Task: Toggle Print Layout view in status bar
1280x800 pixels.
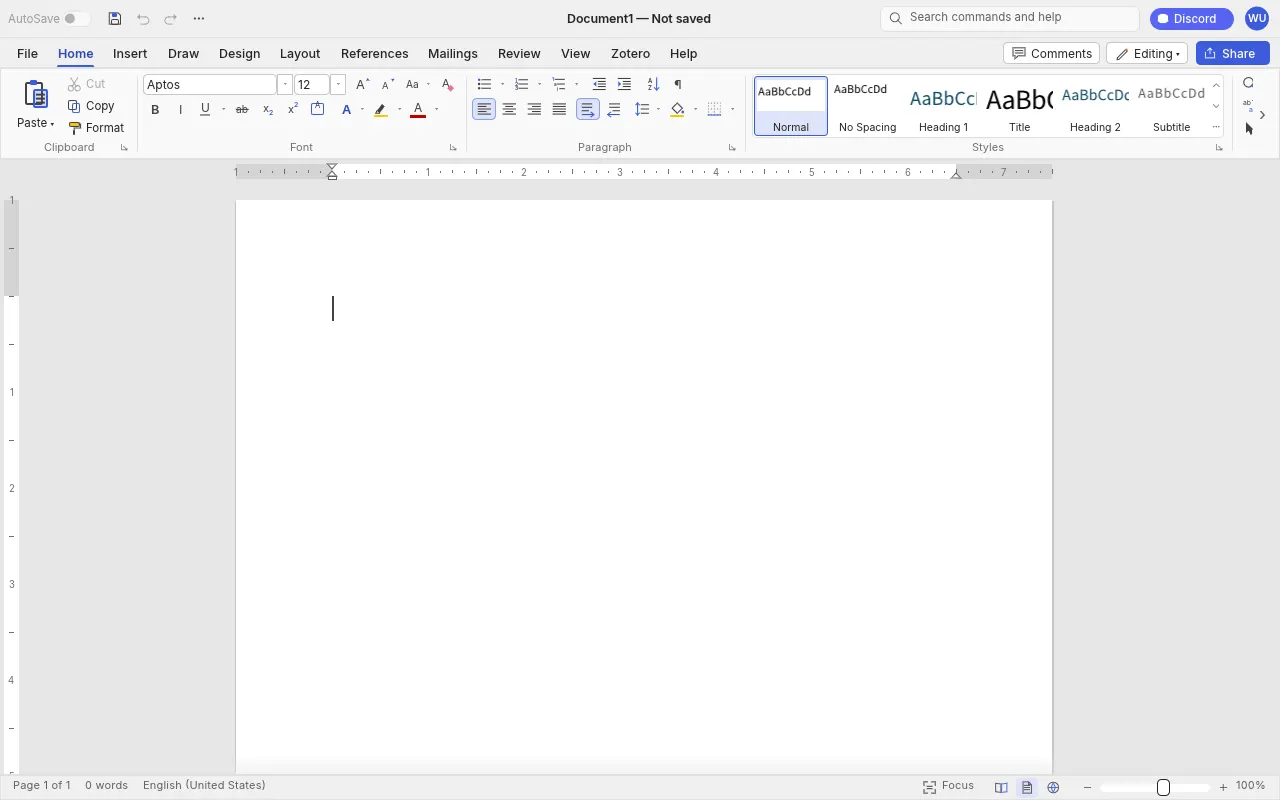Action: click(x=1027, y=788)
